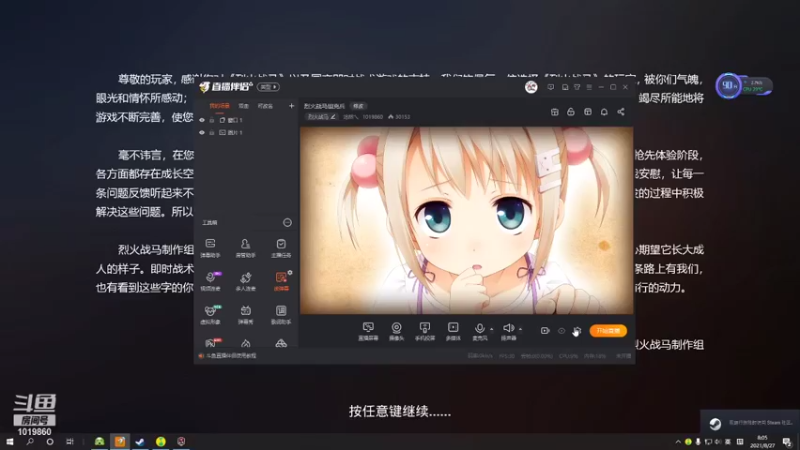The image size is (800, 450).
Task: Toggle preview eye icon near record button
Action: [561, 331]
